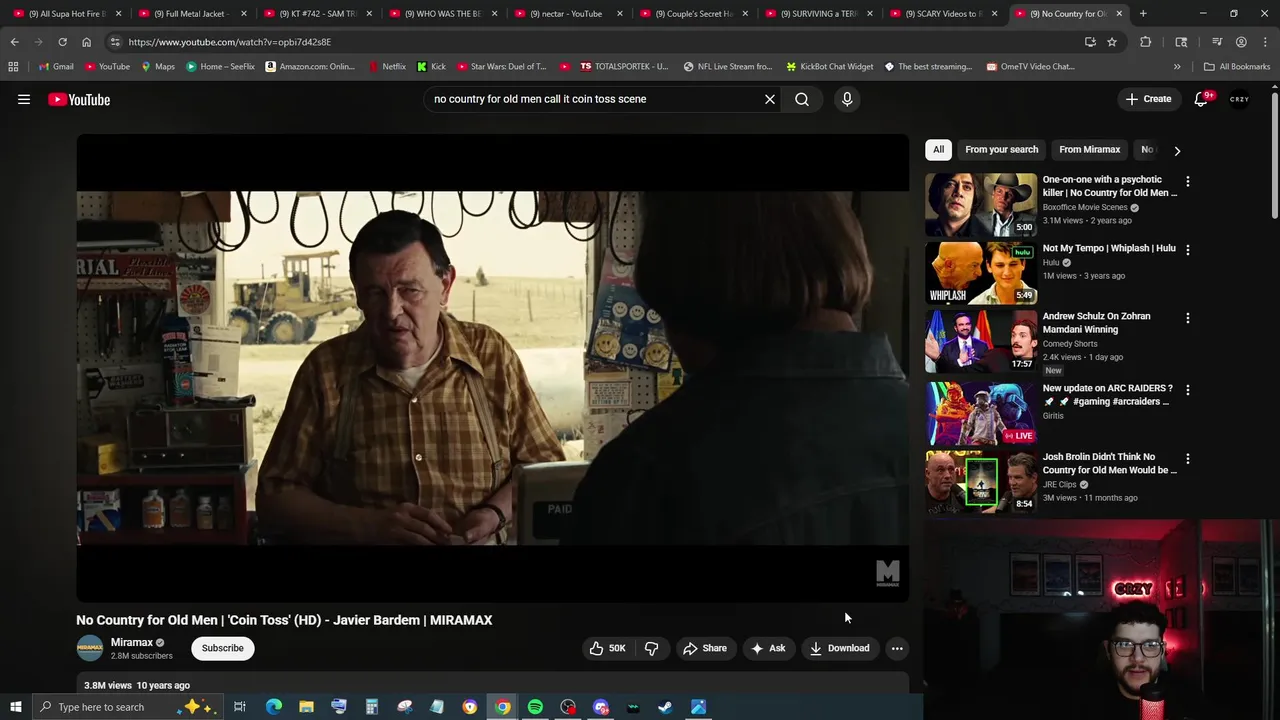Run search with the magnifier button
The height and width of the screenshot is (720, 1280).
802,99
